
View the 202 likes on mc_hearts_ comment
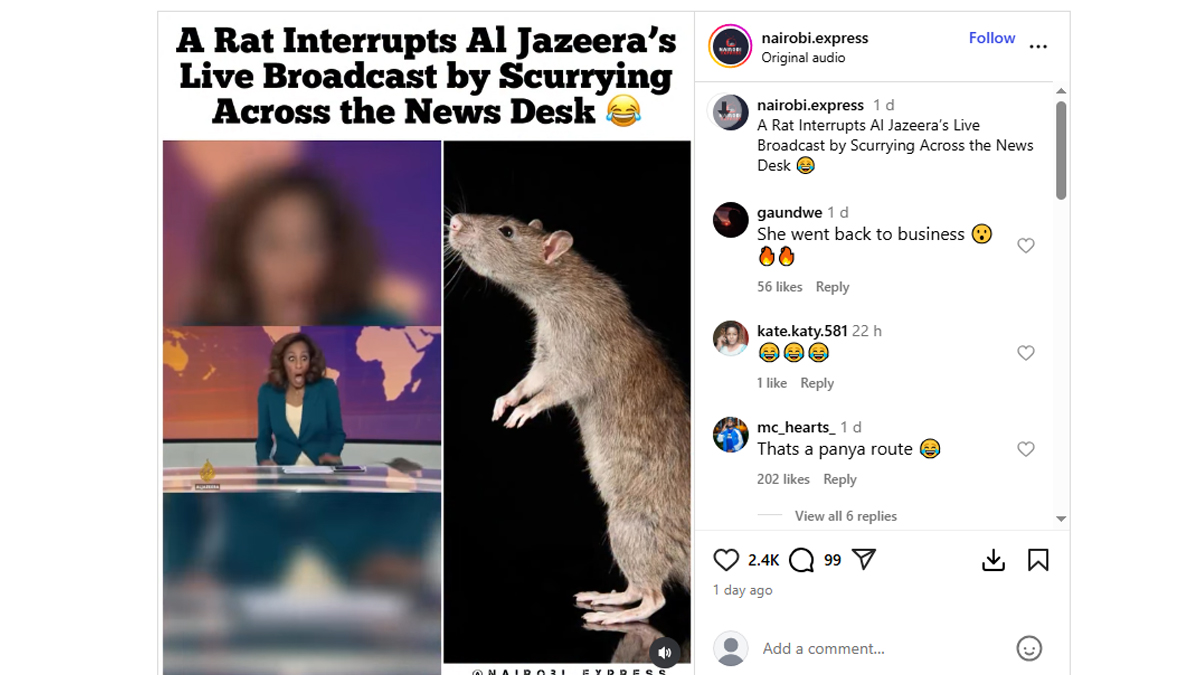click(783, 479)
